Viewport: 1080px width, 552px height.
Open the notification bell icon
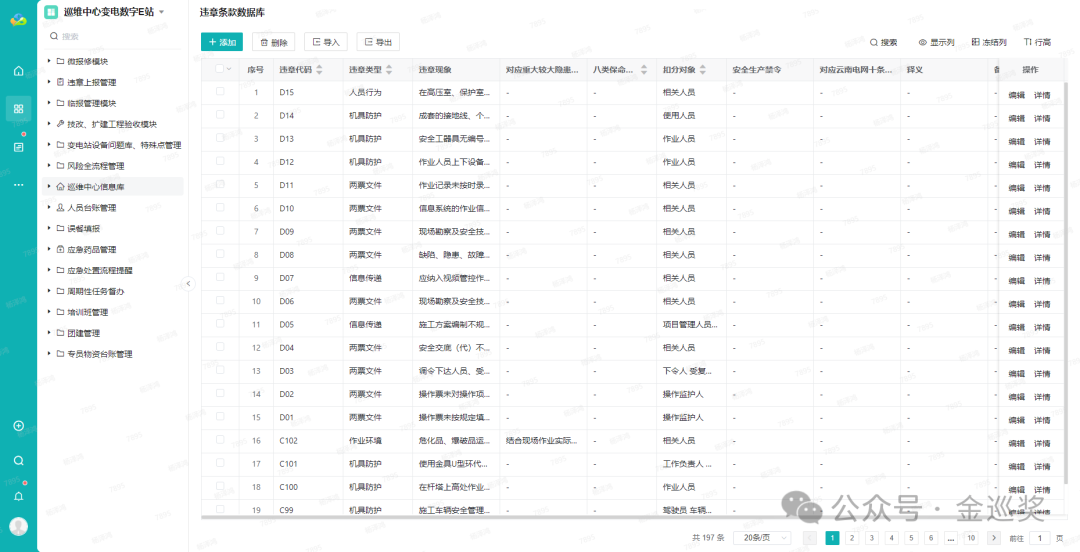tap(19, 496)
